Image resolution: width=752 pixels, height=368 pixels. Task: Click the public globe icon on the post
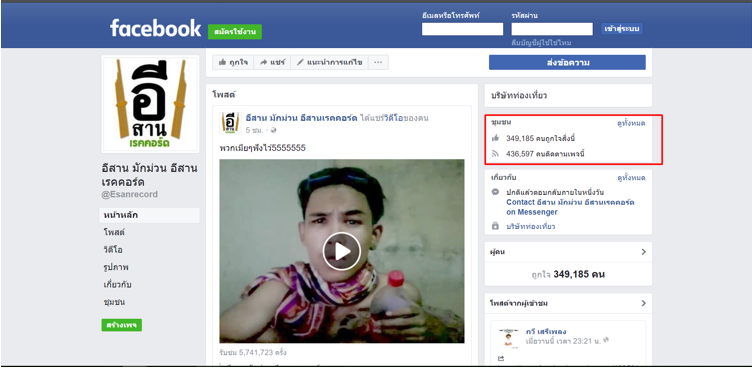coord(273,130)
